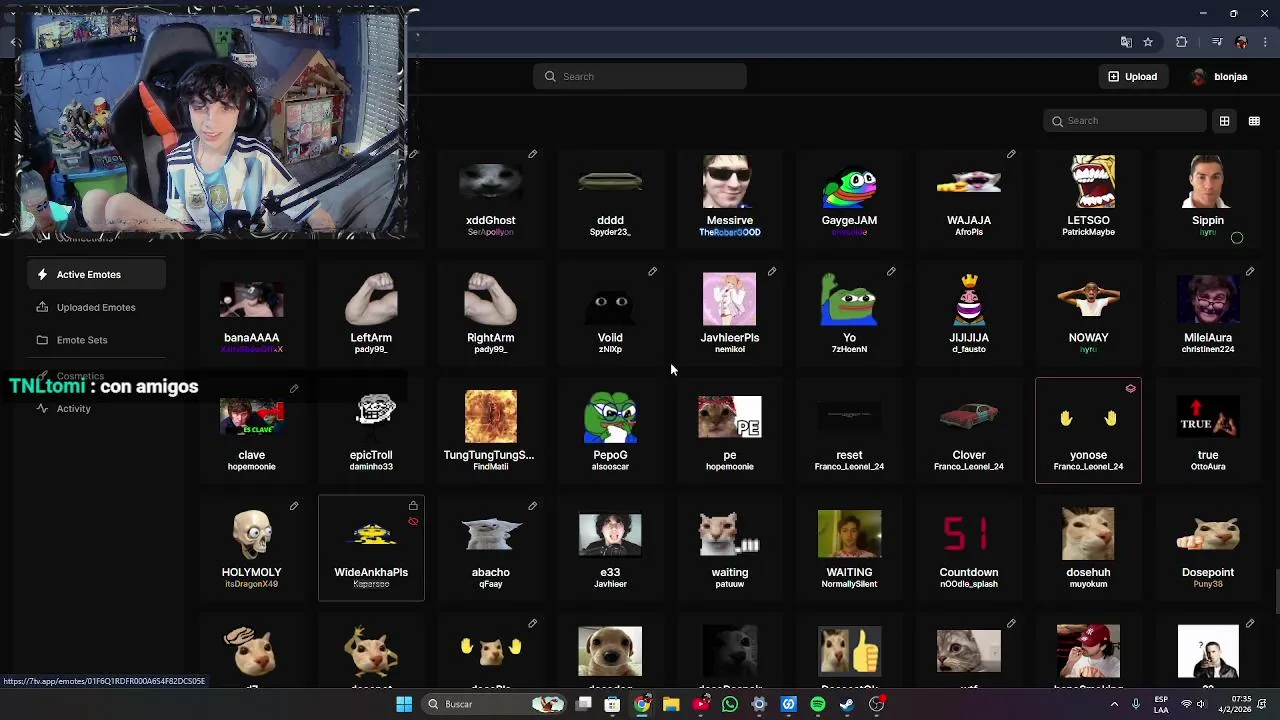Open Chrome media controls icon
Screen dimensions: 1280x720
tap(1217, 42)
